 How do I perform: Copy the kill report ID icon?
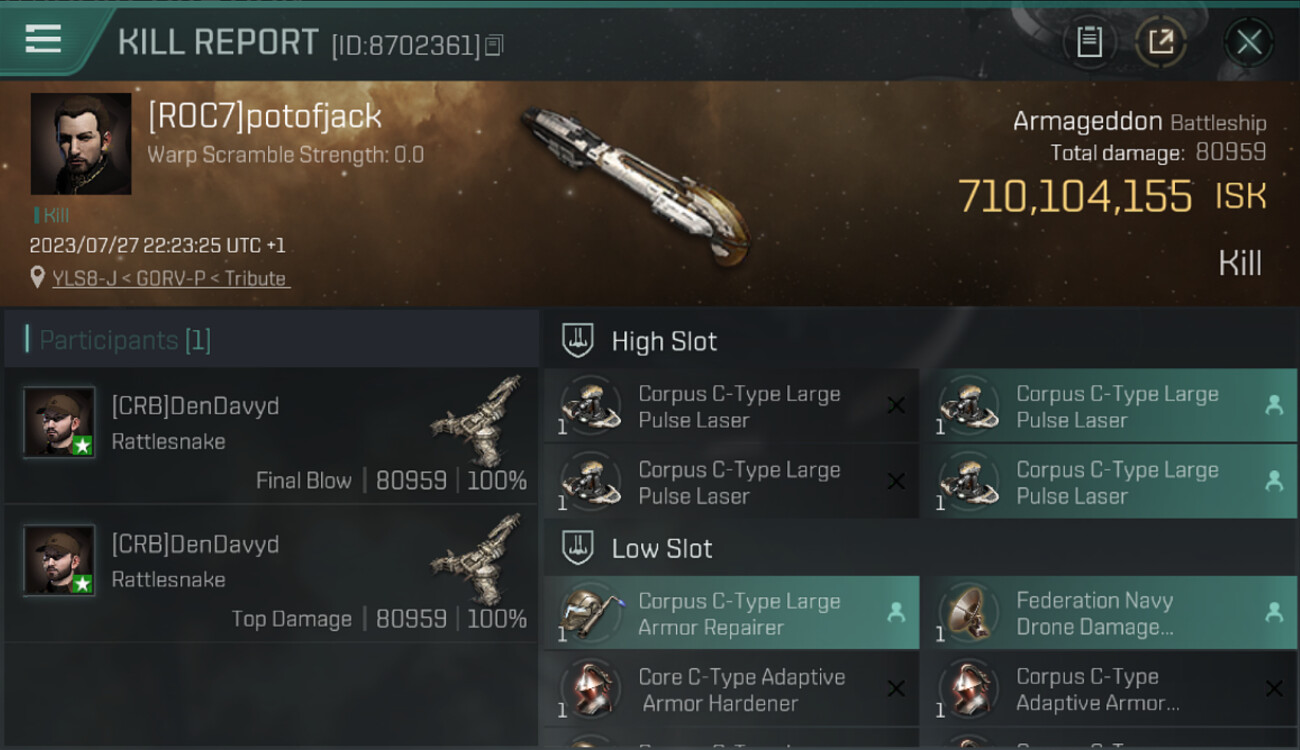coord(494,45)
